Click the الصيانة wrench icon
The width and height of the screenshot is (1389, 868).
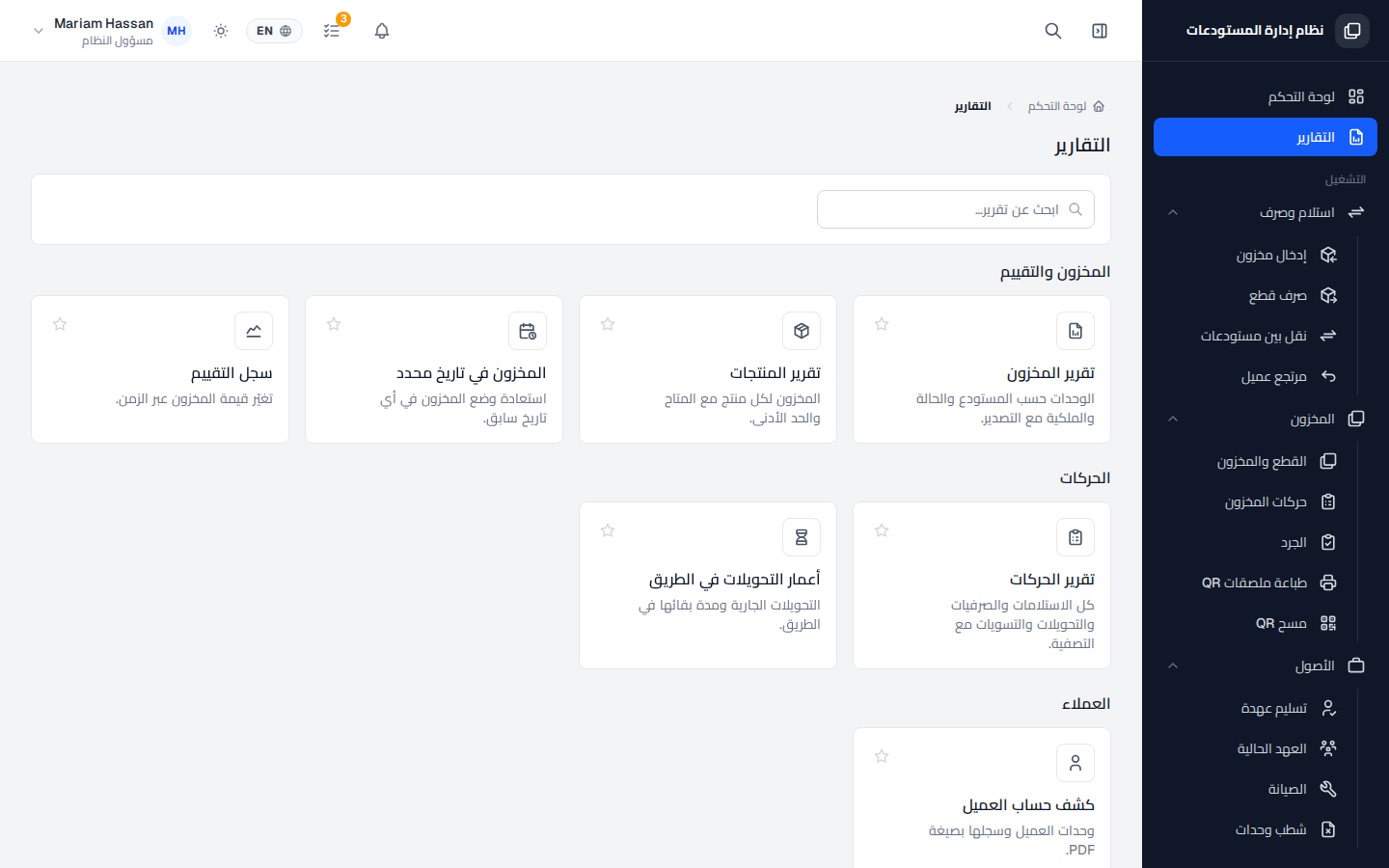pyautogui.click(x=1328, y=789)
